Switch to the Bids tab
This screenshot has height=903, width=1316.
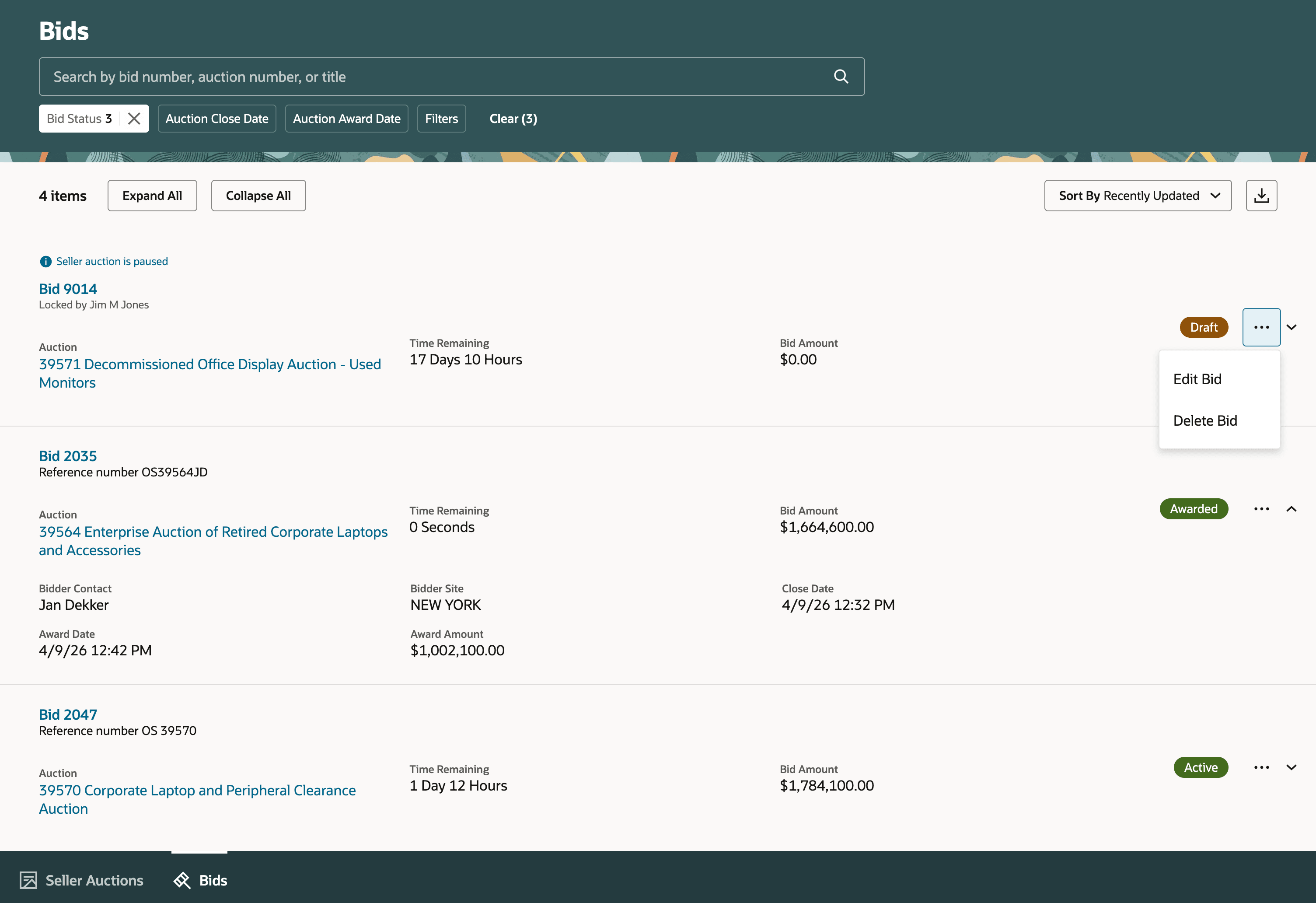coord(200,880)
